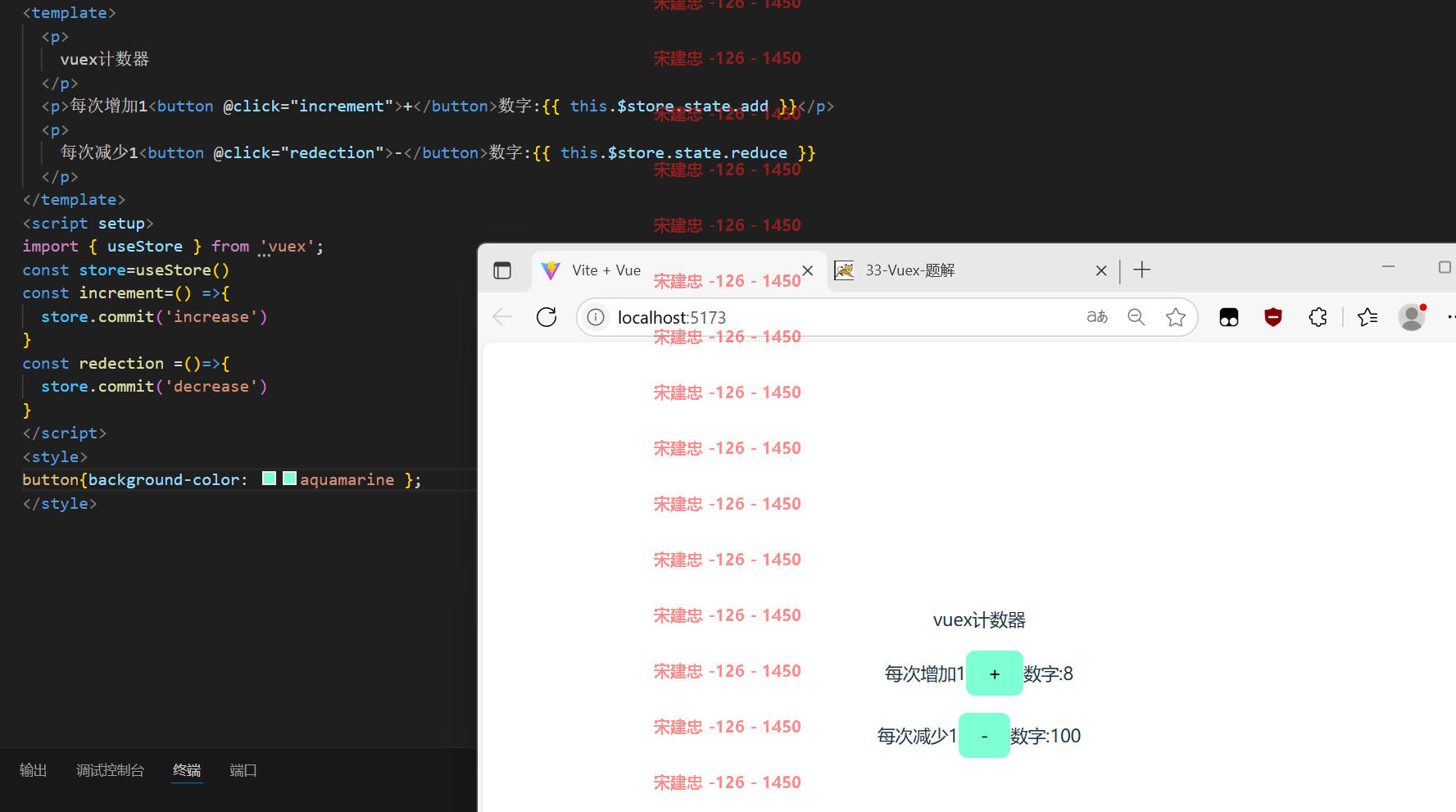Click 数字:100 text in the page
Viewport: 1456px width, 812px height.
click(x=1046, y=736)
